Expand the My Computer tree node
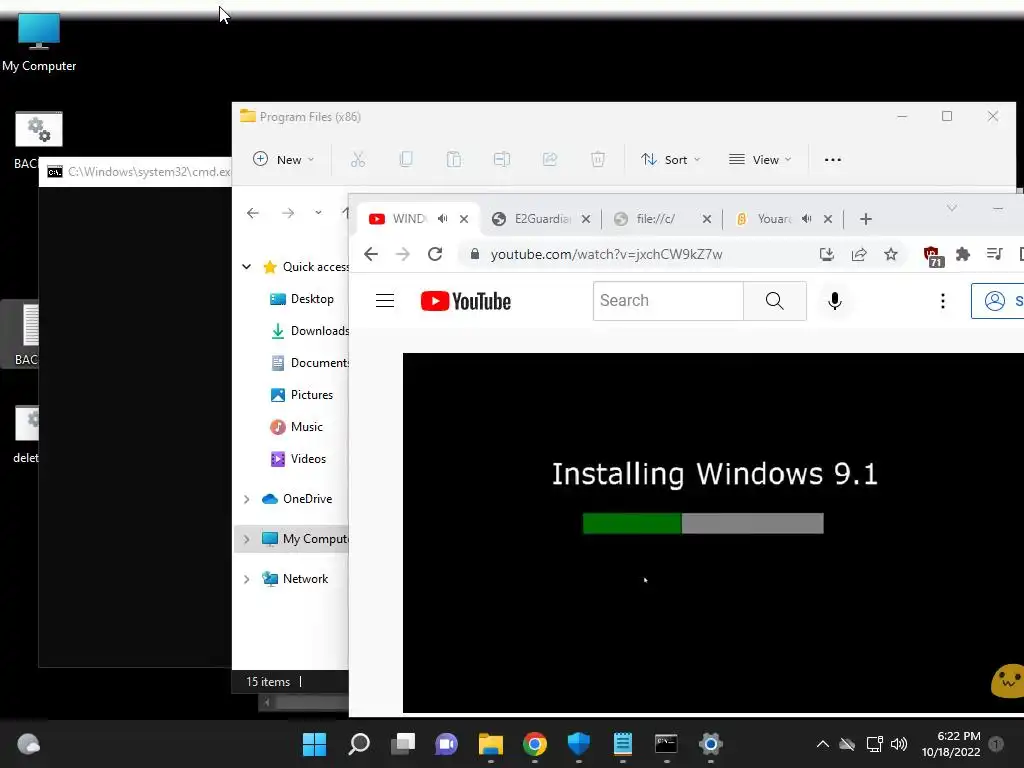The image size is (1024, 768). click(x=246, y=539)
